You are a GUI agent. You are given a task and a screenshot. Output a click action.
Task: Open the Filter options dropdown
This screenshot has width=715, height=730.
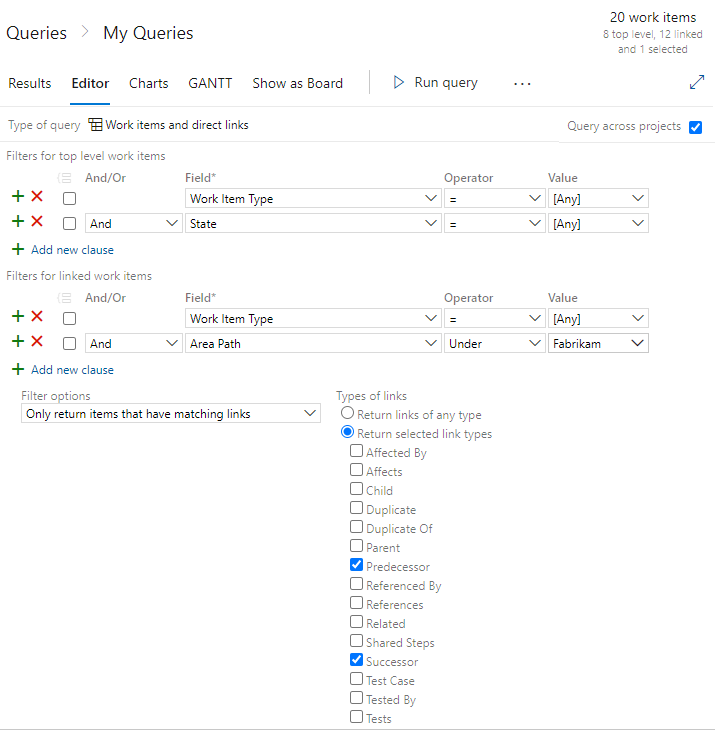pyautogui.click(x=171, y=413)
